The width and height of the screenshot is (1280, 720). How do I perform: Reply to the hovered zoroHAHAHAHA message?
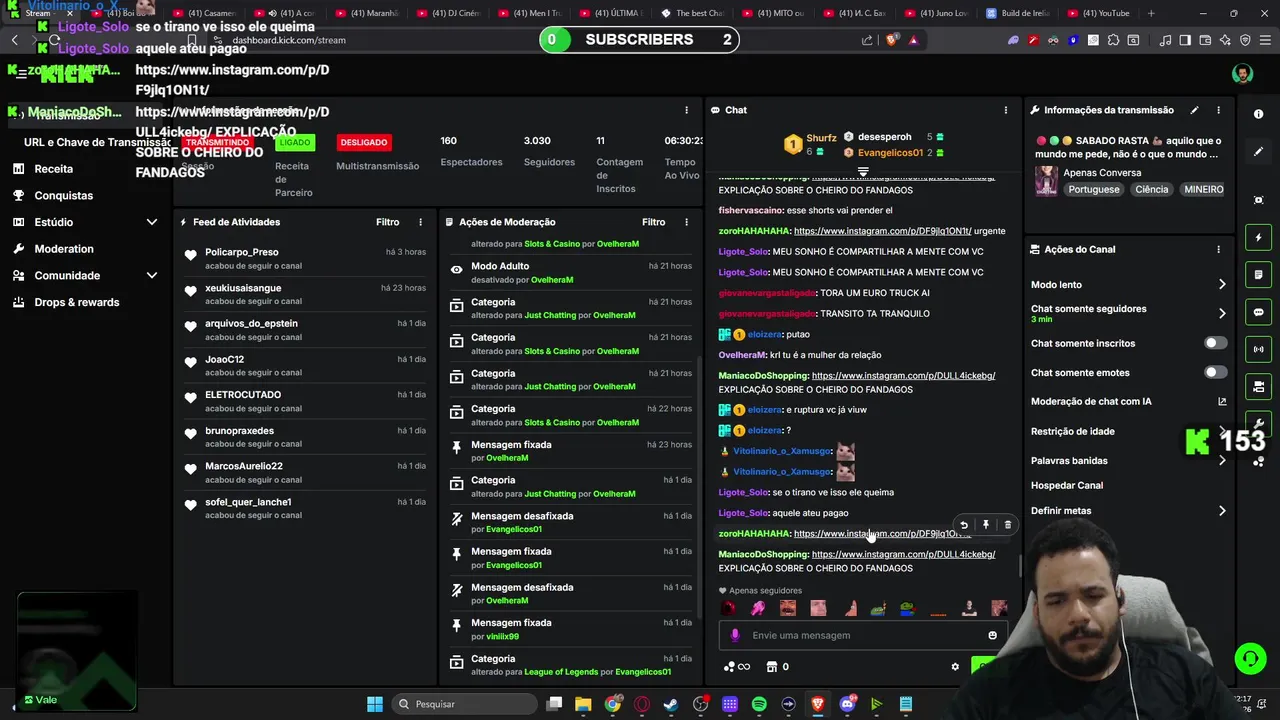pyautogui.click(x=963, y=525)
